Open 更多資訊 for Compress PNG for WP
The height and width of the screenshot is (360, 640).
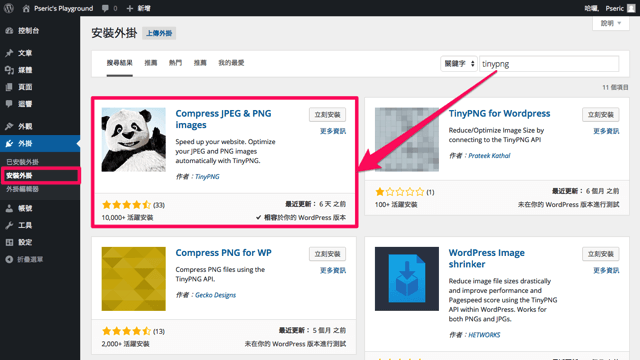coord(333,270)
